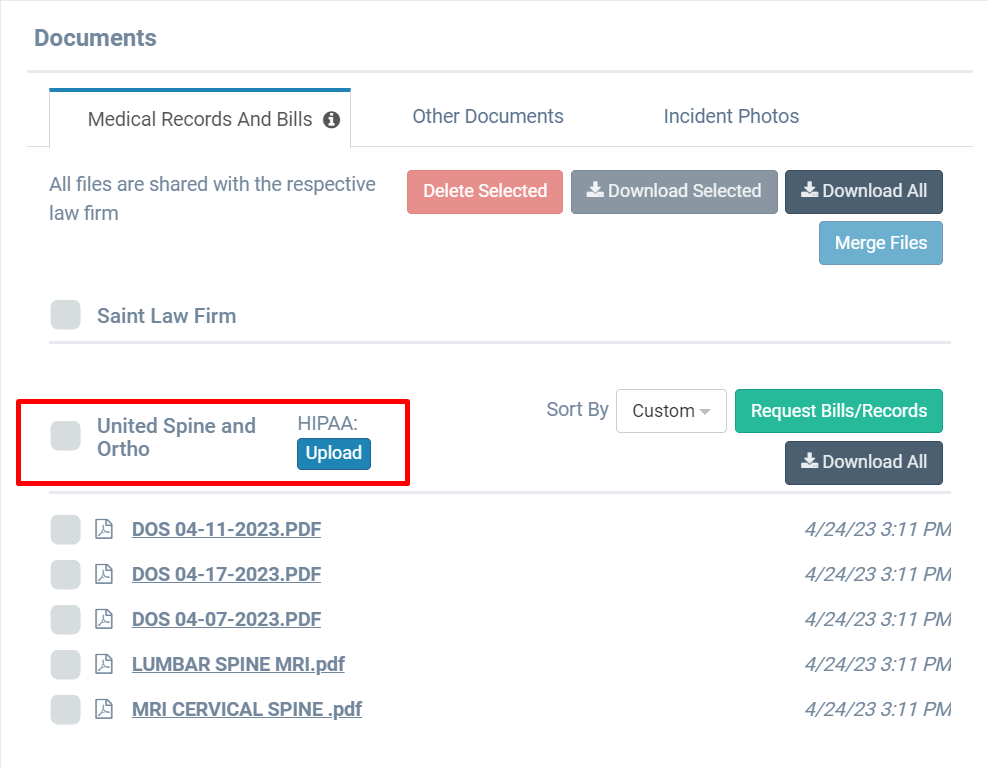Open the Other Documents tab
Screen dimensions: 988x767
[488, 117]
